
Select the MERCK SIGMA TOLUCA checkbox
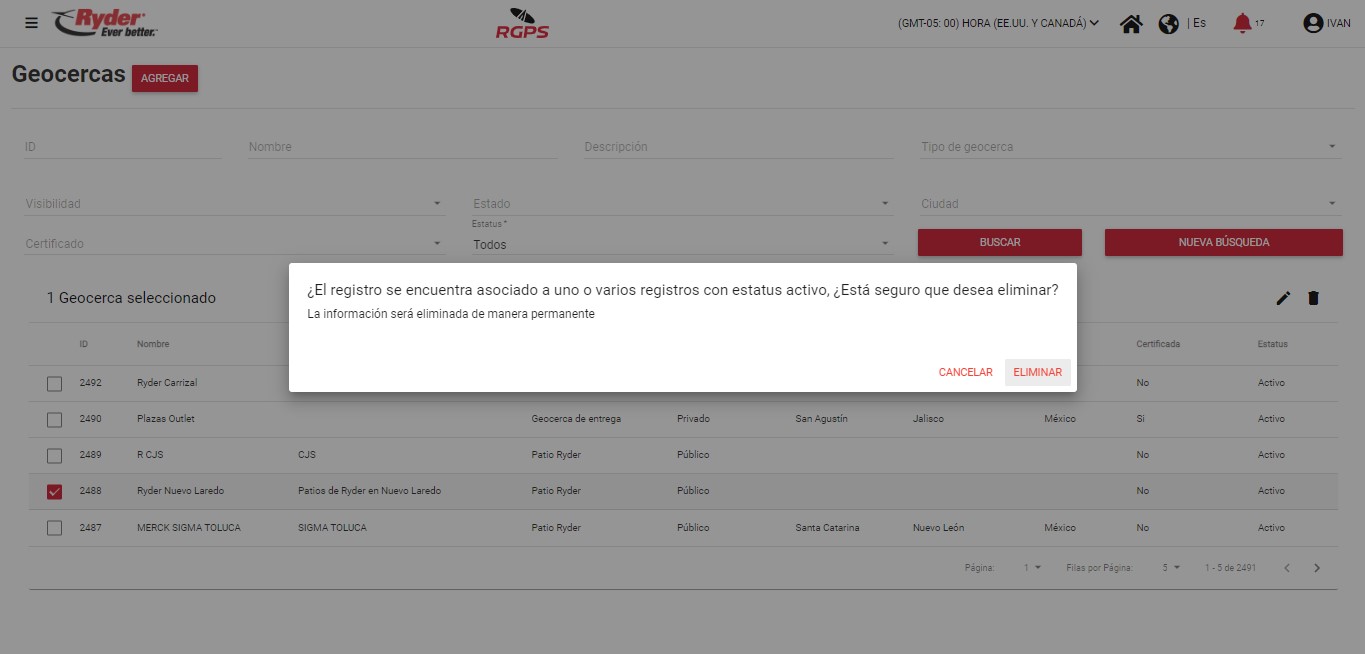(x=55, y=528)
